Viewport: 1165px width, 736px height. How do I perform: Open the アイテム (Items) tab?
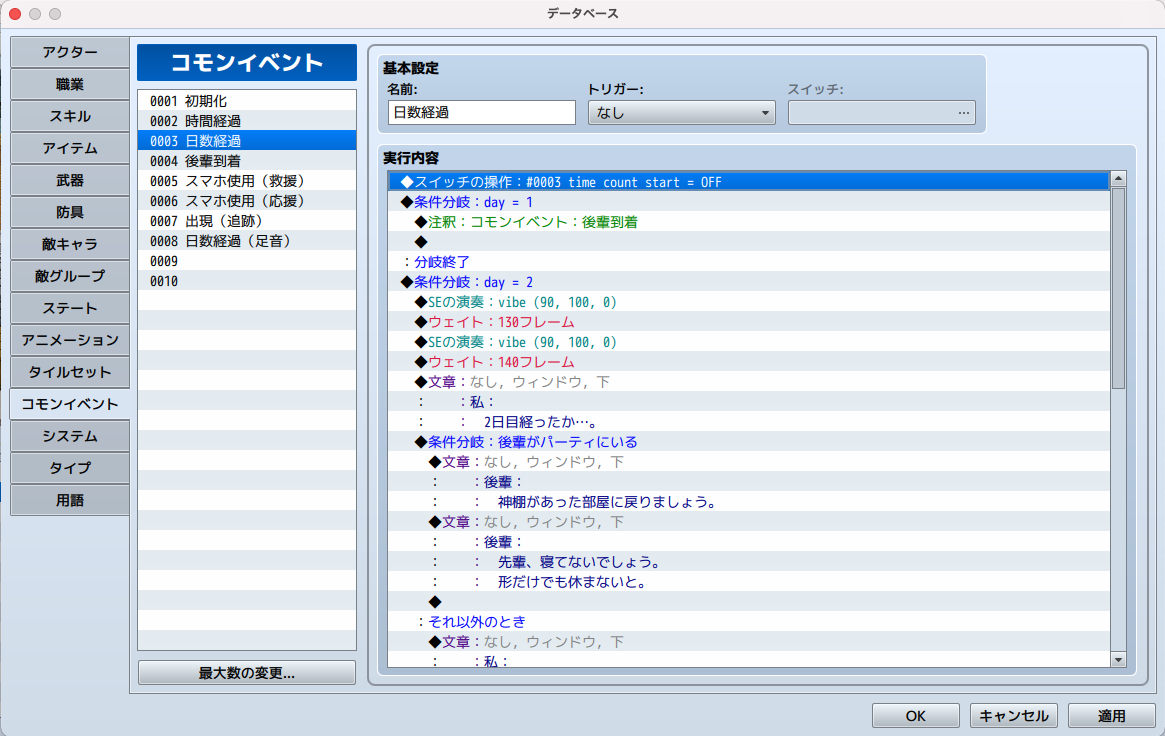pyautogui.click(x=70, y=148)
